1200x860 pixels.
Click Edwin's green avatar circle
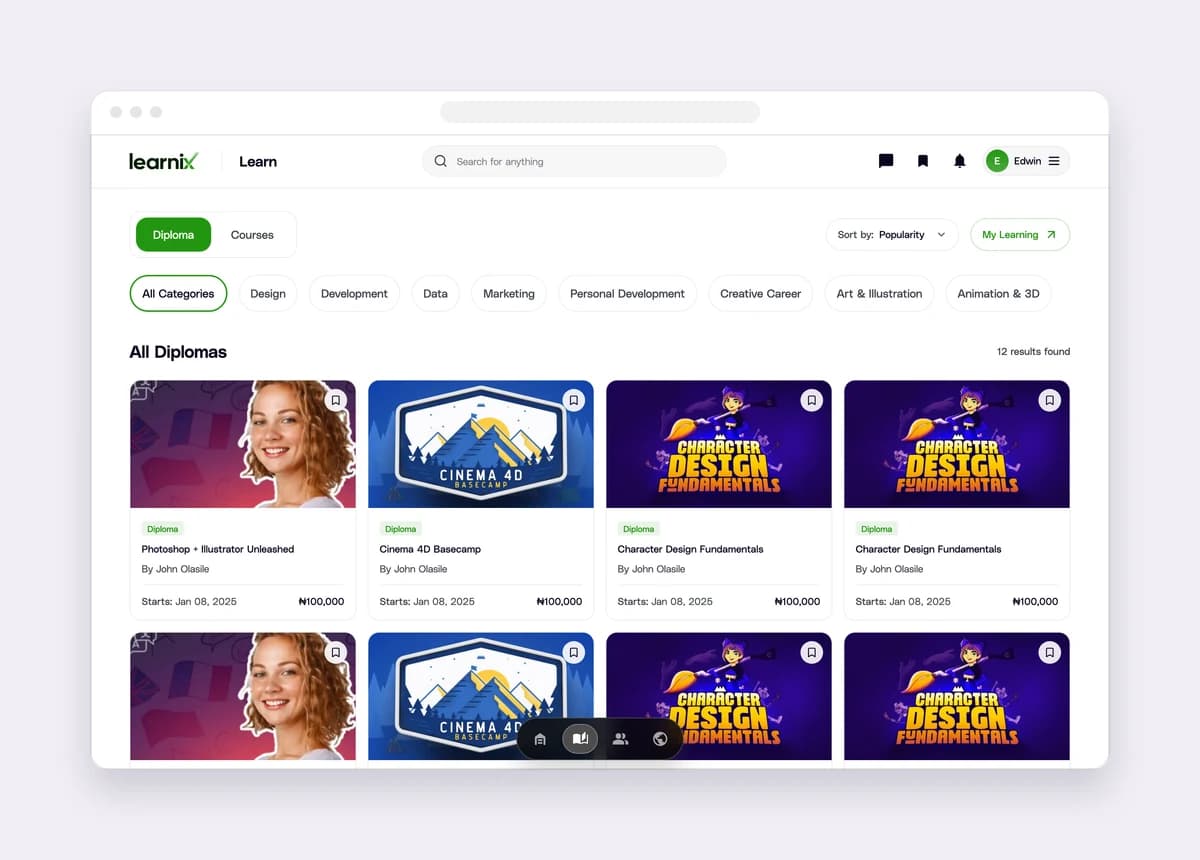point(997,161)
